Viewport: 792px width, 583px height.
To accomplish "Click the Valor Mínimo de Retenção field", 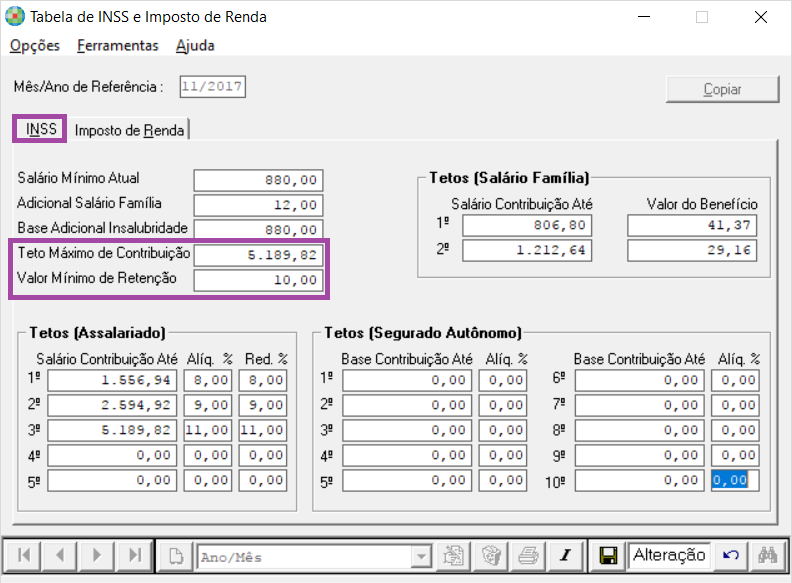I will coord(258,280).
